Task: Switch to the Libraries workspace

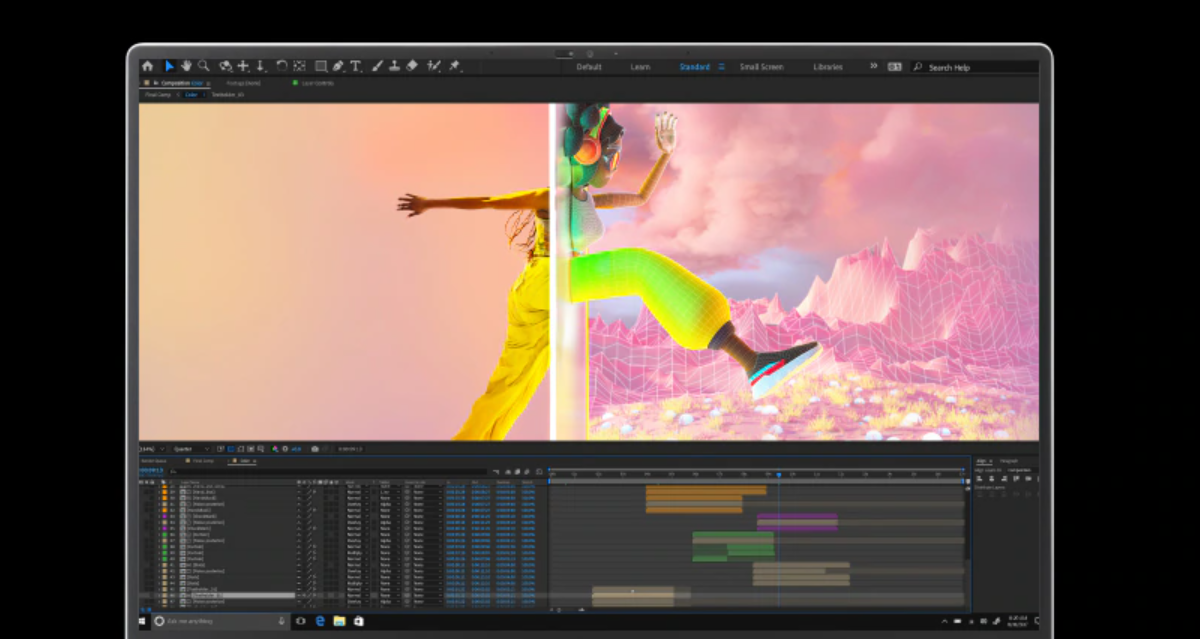Action: (x=827, y=67)
